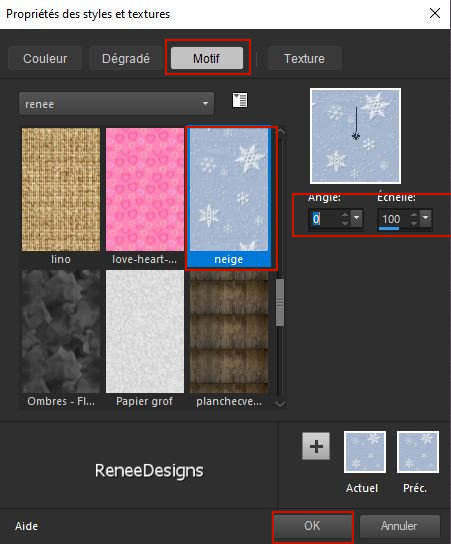Open the renee category dropdown
The width and height of the screenshot is (451, 544).
point(117,104)
